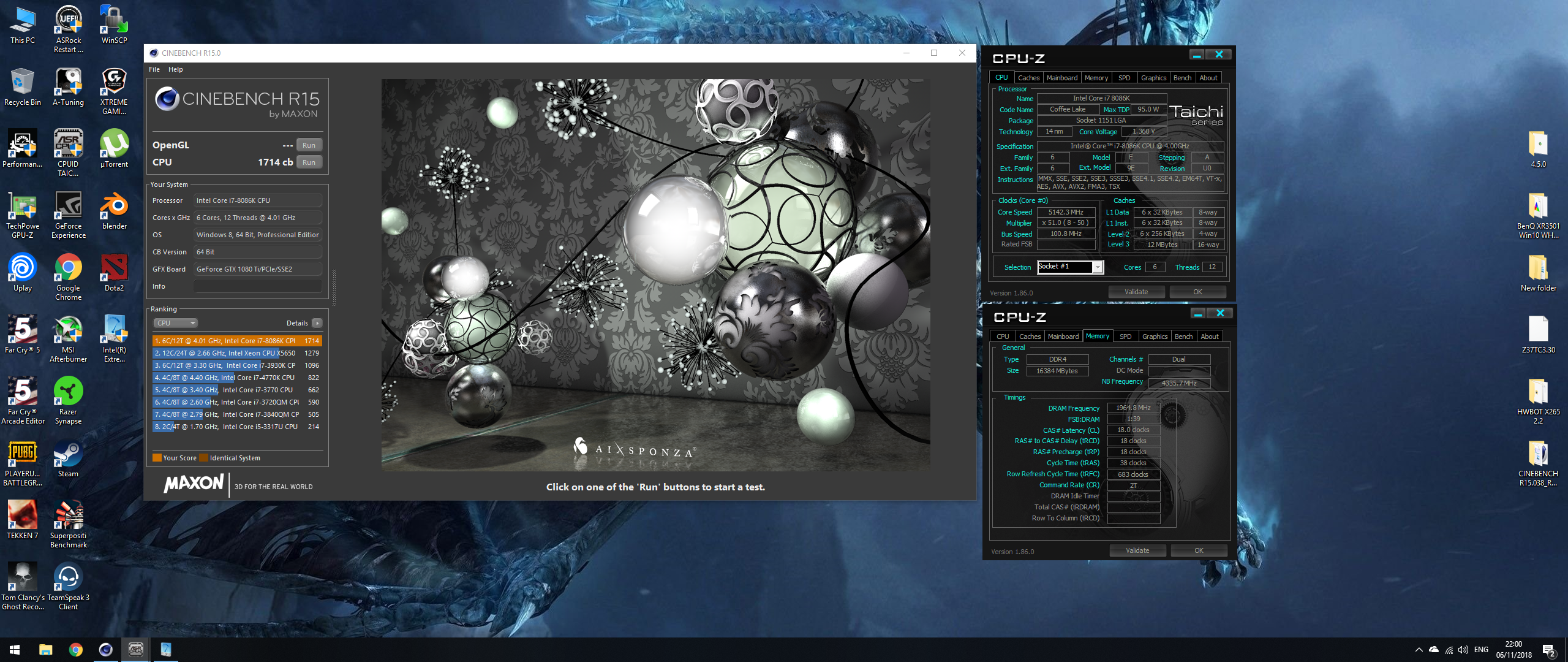Launch the WinSCP desktop shortcut
1568x662 pixels.
tap(115, 26)
